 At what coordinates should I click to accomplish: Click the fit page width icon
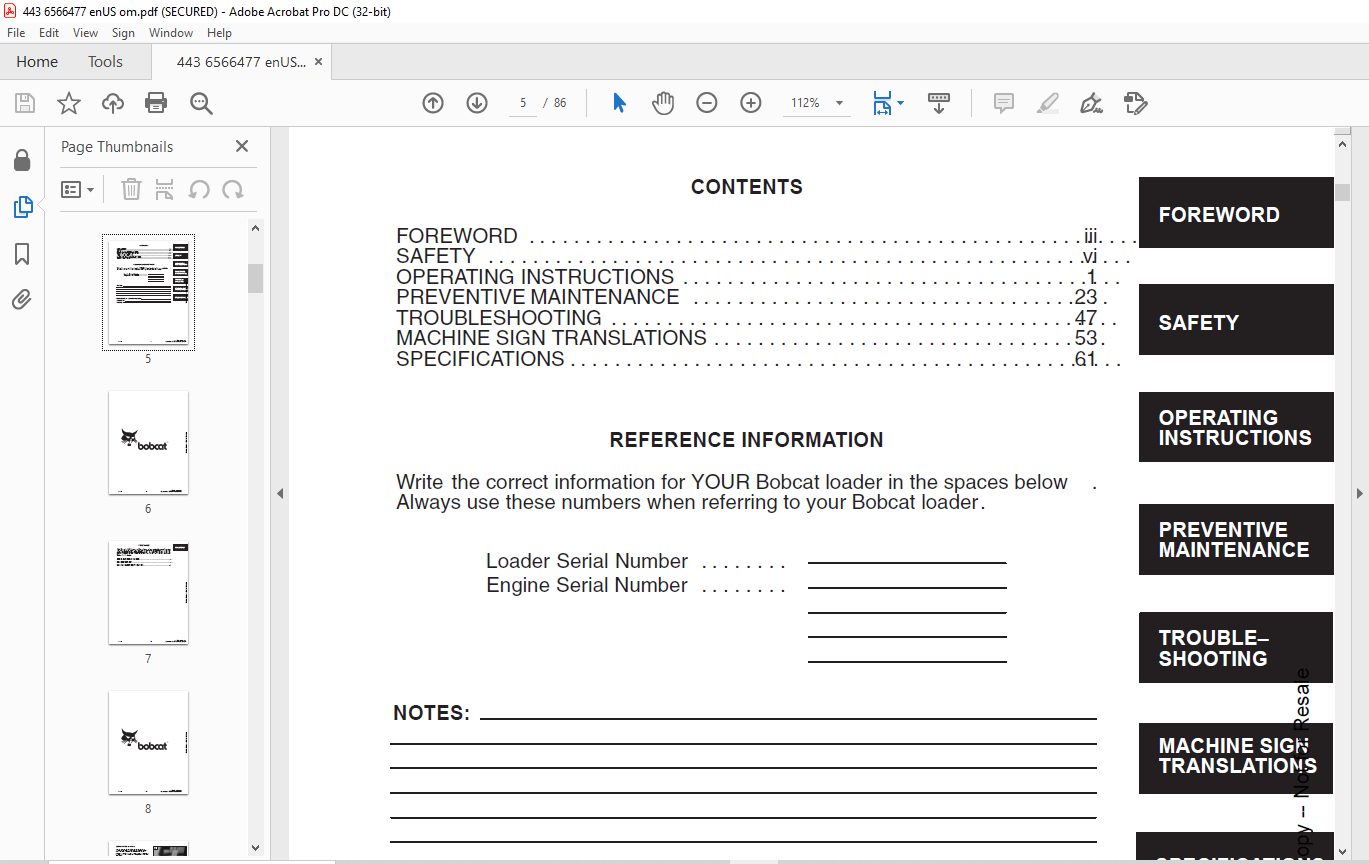point(882,103)
